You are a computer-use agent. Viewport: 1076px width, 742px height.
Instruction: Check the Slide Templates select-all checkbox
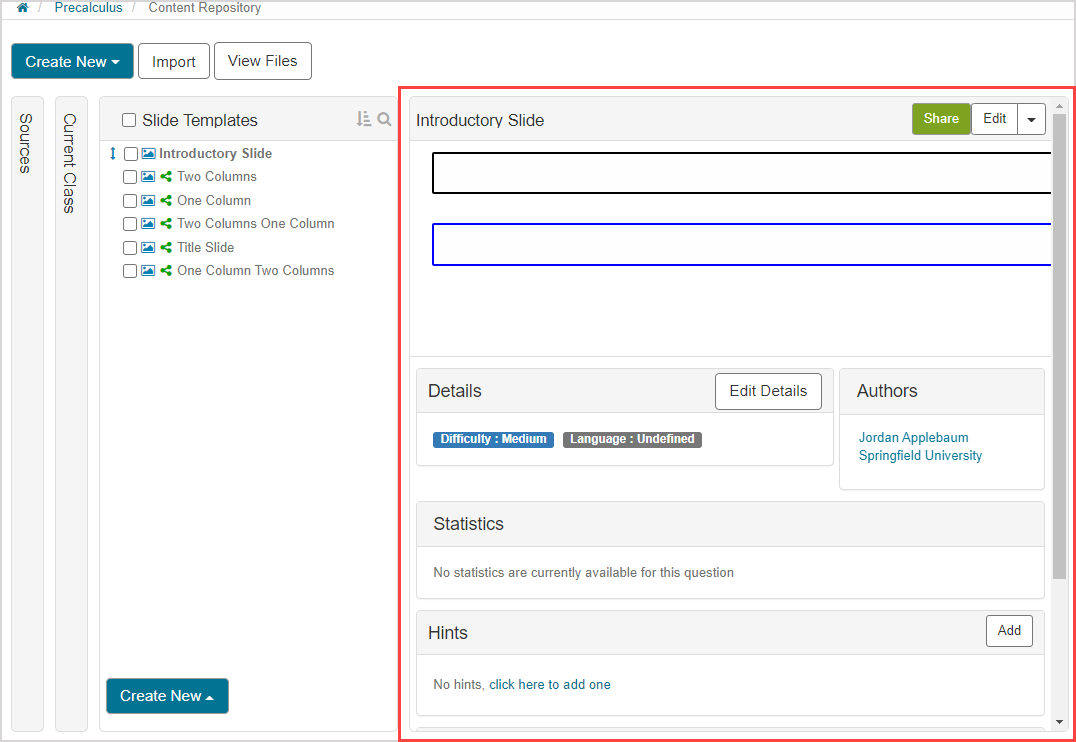[129, 120]
